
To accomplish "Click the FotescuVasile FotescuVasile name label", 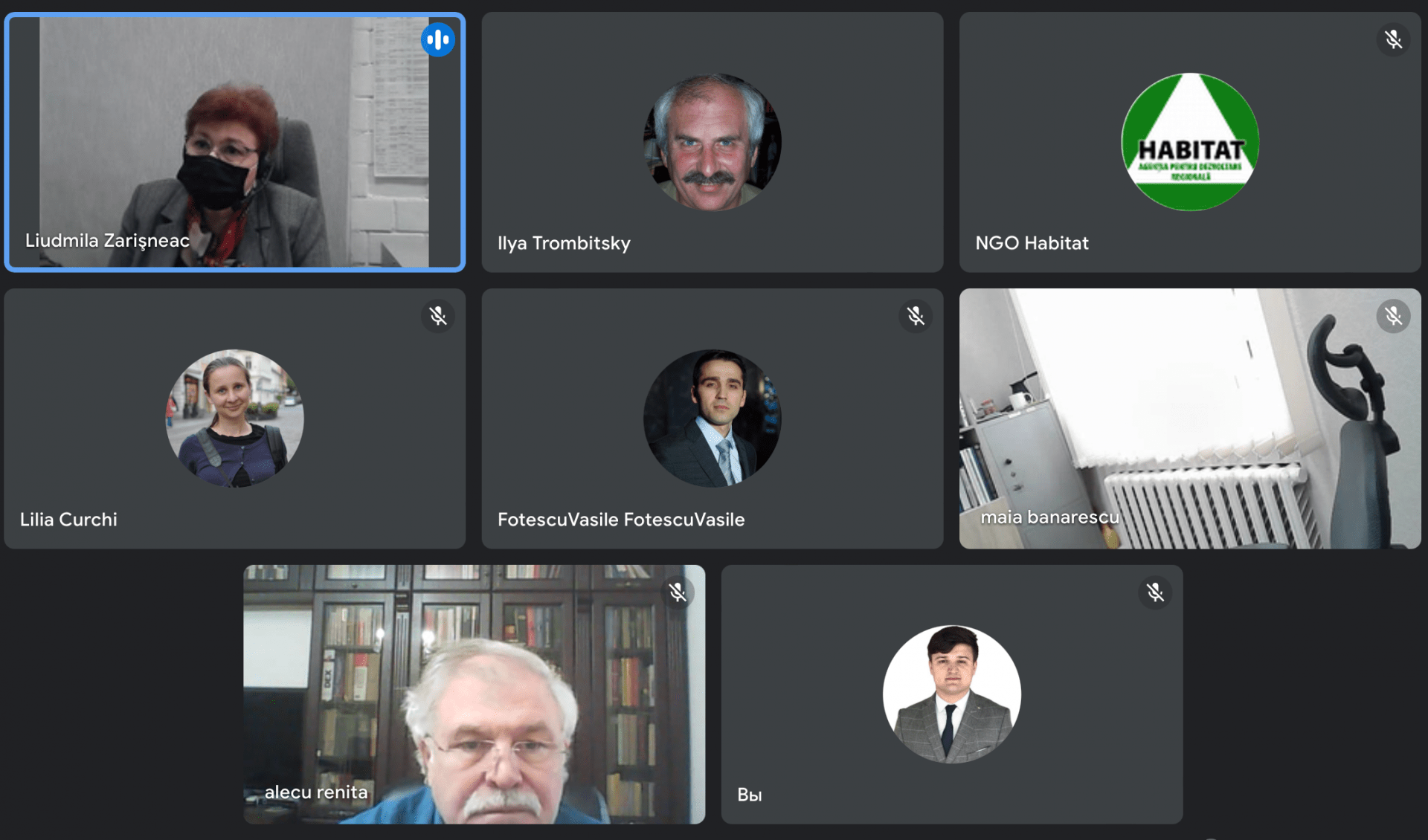I will click(x=621, y=520).
